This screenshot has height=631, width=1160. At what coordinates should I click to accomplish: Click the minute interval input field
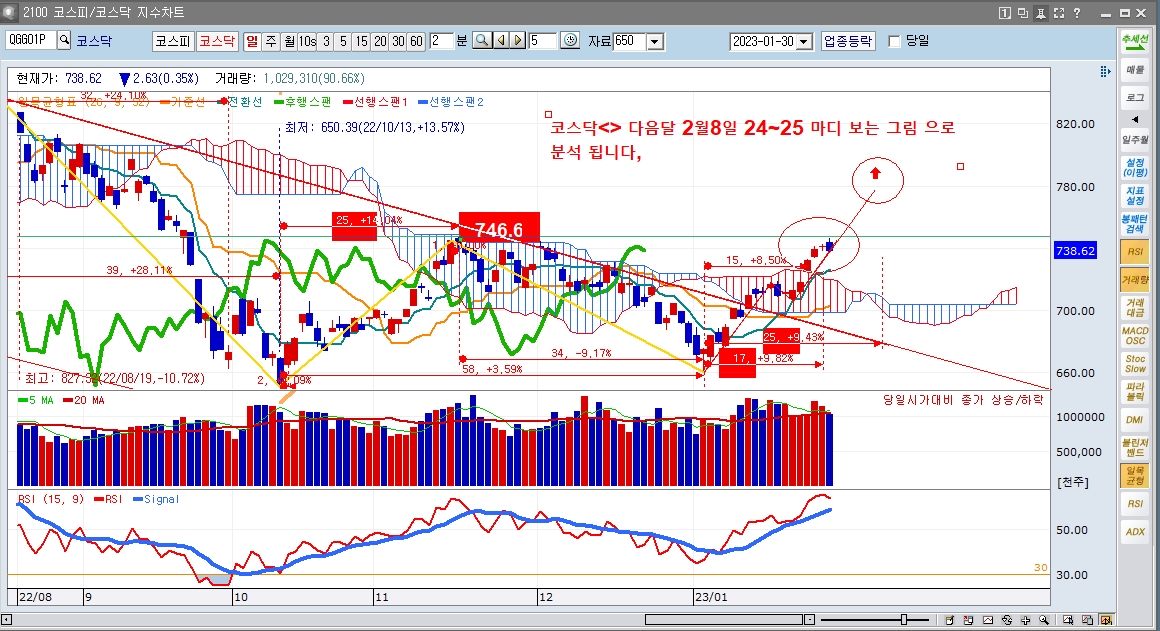point(440,41)
